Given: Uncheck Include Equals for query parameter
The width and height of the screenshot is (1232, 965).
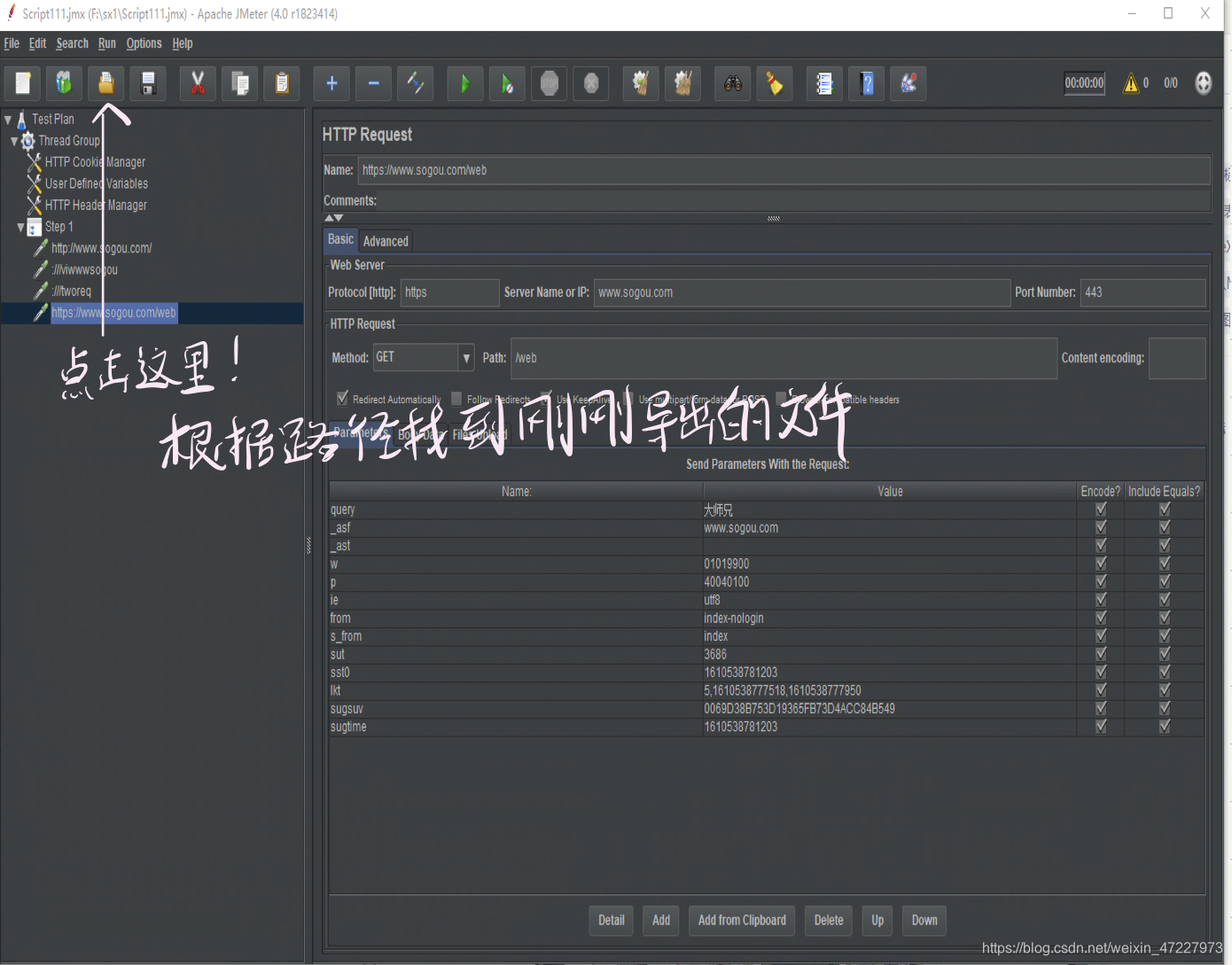Looking at the screenshot, I should [1165, 510].
